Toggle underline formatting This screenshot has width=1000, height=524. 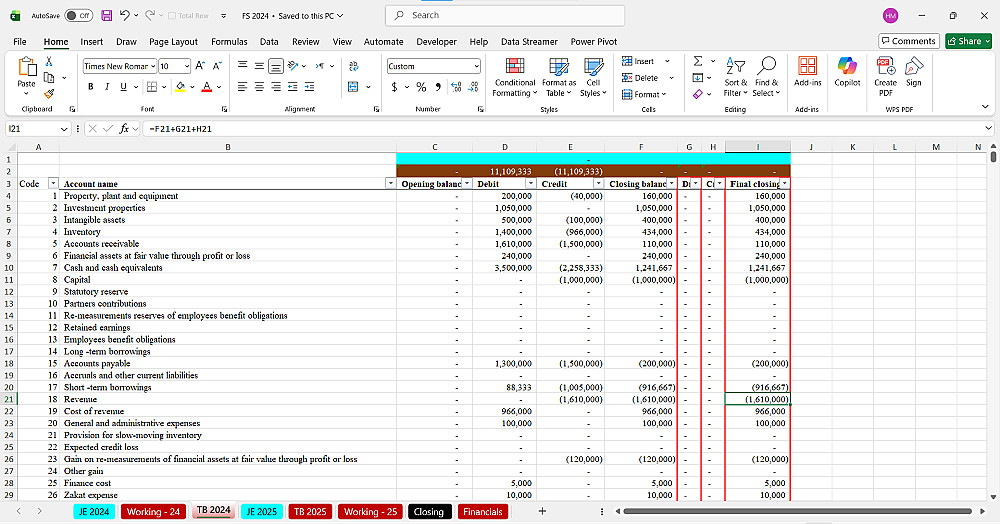[123, 87]
